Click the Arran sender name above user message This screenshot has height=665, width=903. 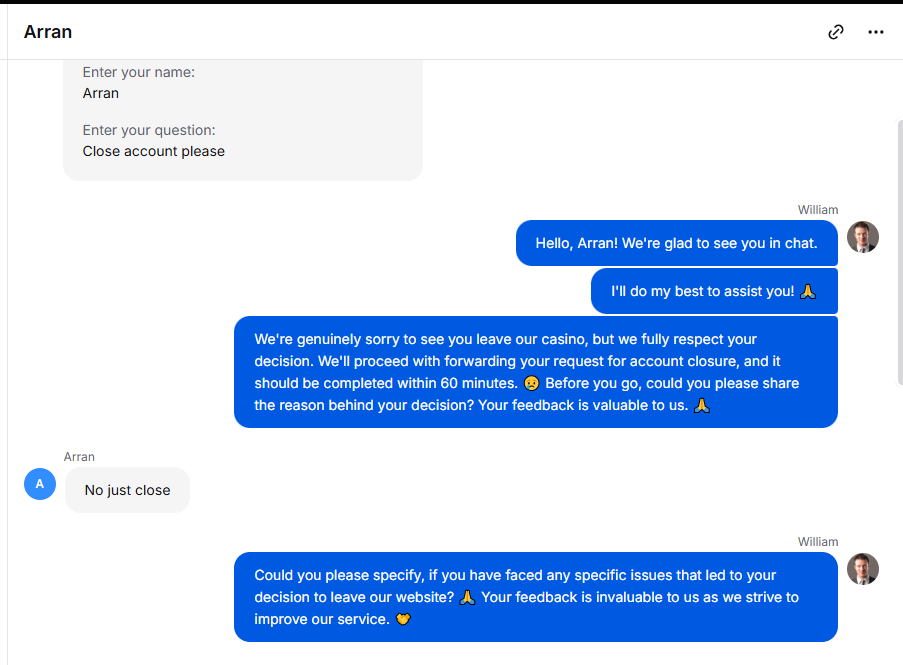click(79, 457)
